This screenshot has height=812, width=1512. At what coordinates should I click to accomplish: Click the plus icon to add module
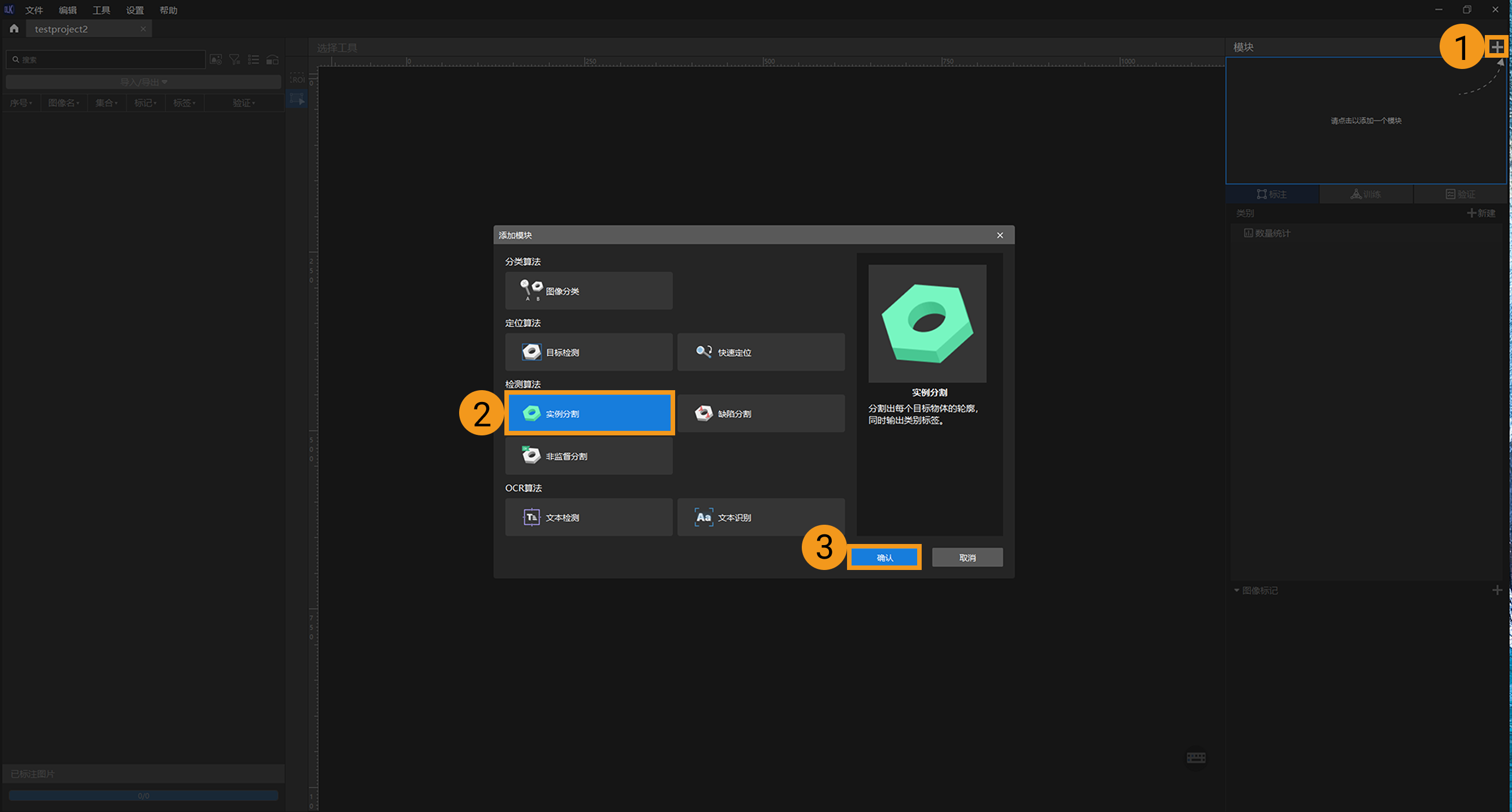pyautogui.click(x=1496, y=47)
